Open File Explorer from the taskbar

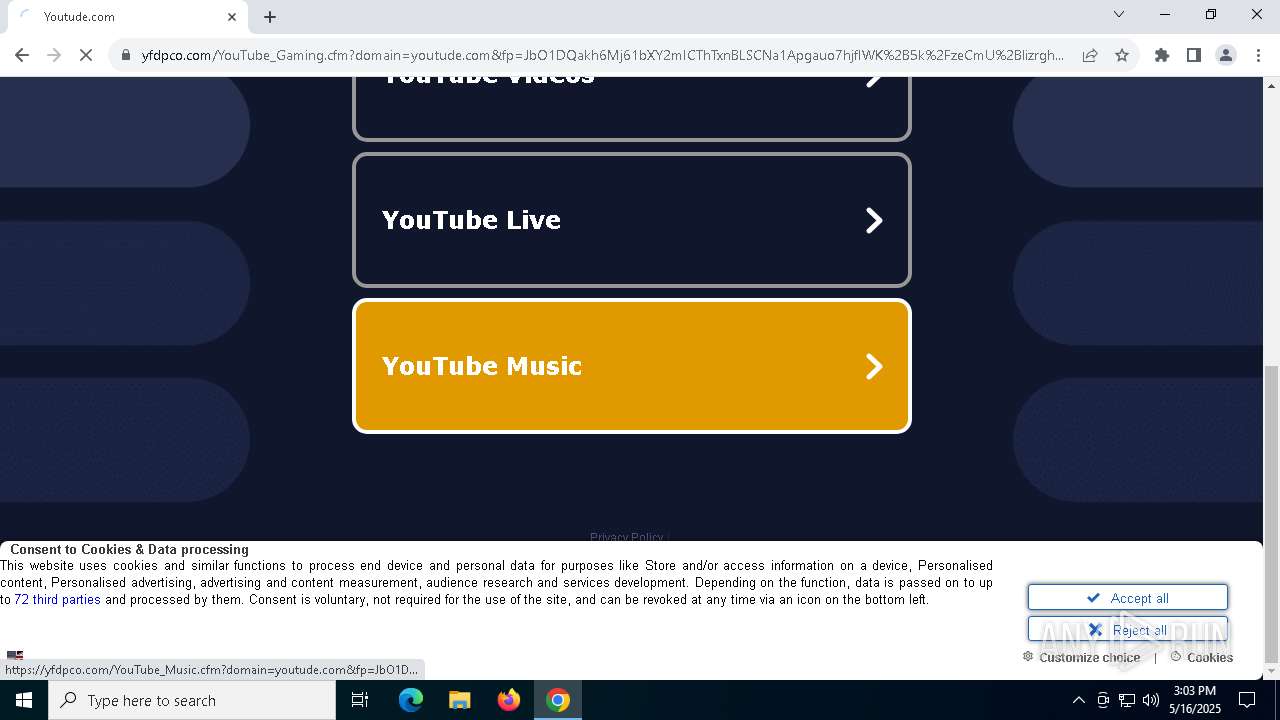[x=460, y=700]
